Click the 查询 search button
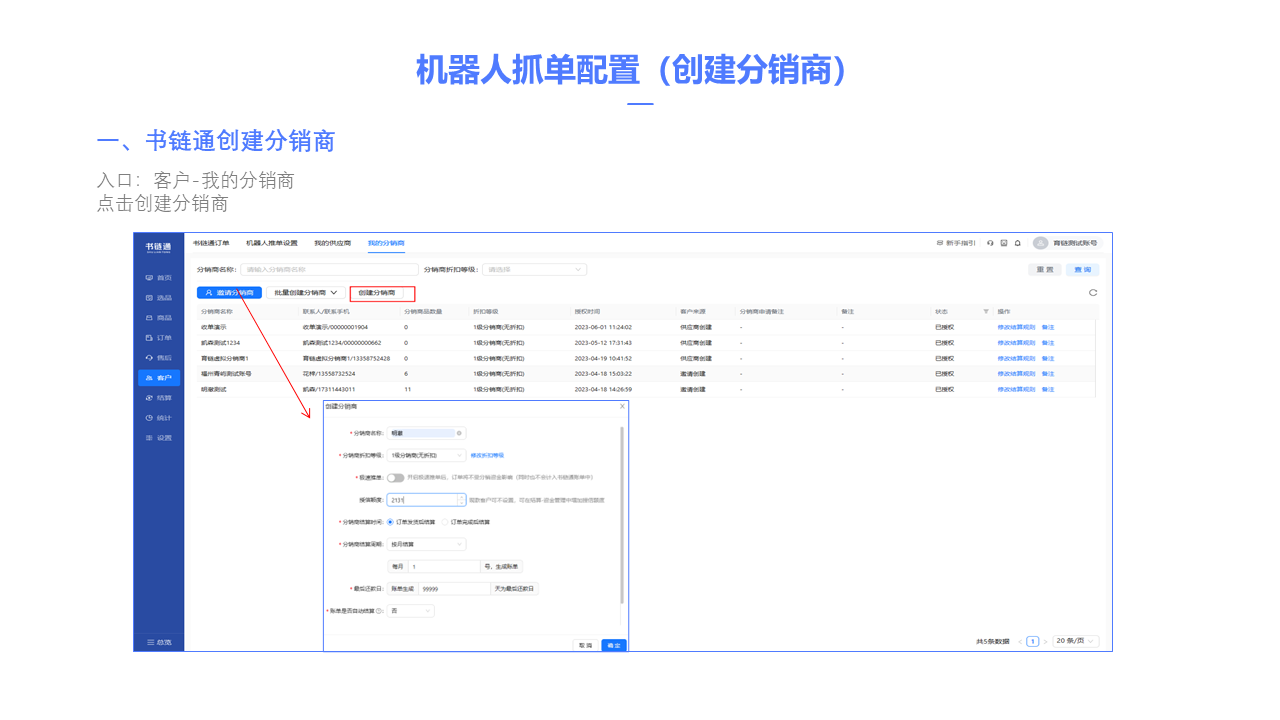1280x720 pixels. (x=1082, y=270)
